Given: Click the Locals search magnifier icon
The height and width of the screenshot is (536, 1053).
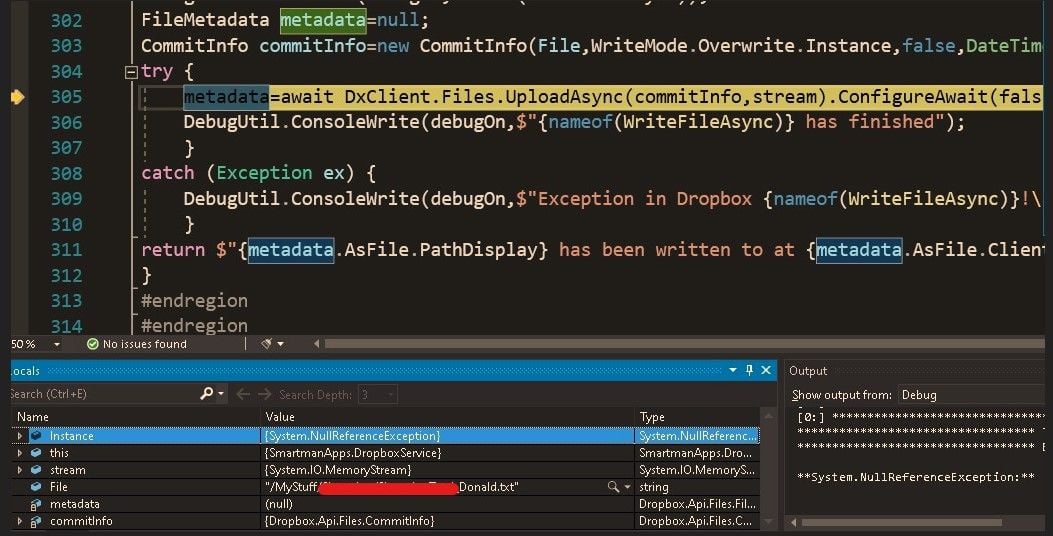Looking at the screenshot, I should point(207,394).
